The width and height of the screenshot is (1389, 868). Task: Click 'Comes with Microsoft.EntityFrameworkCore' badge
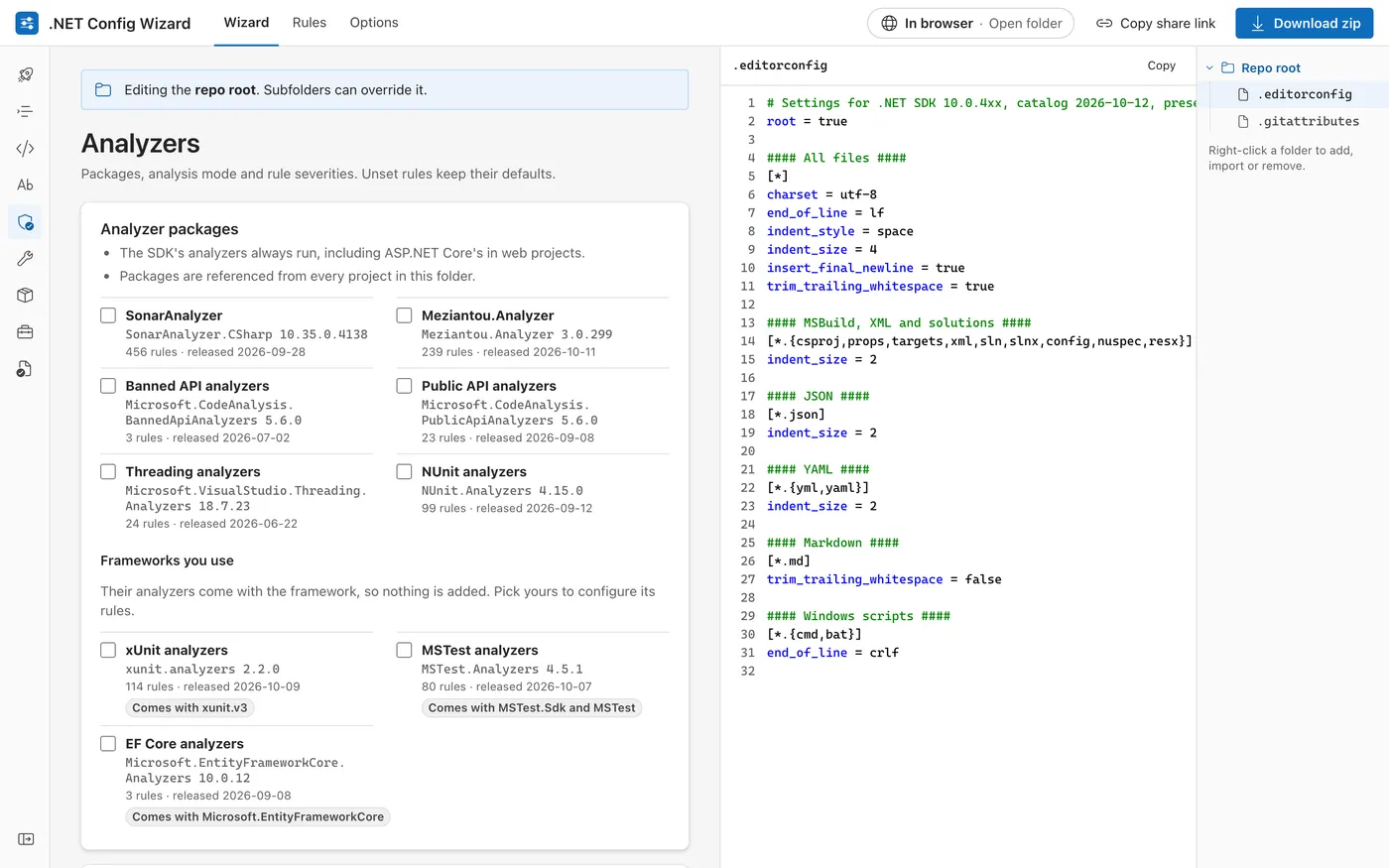tap(258, 816)
